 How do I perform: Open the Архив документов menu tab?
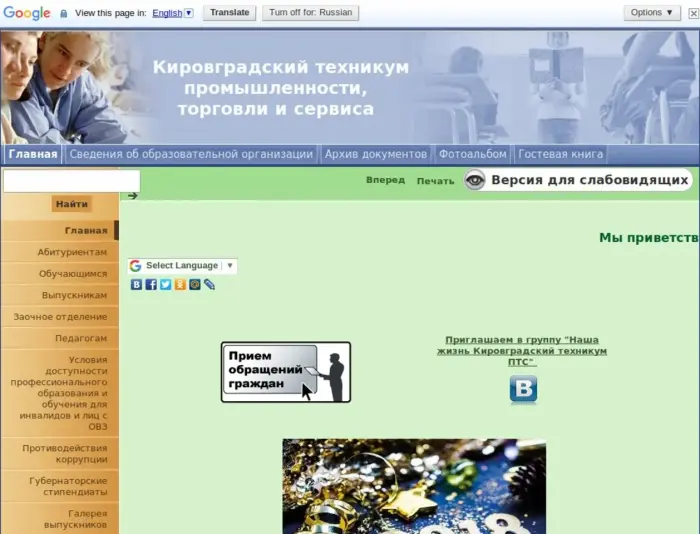tap(376, 154)
